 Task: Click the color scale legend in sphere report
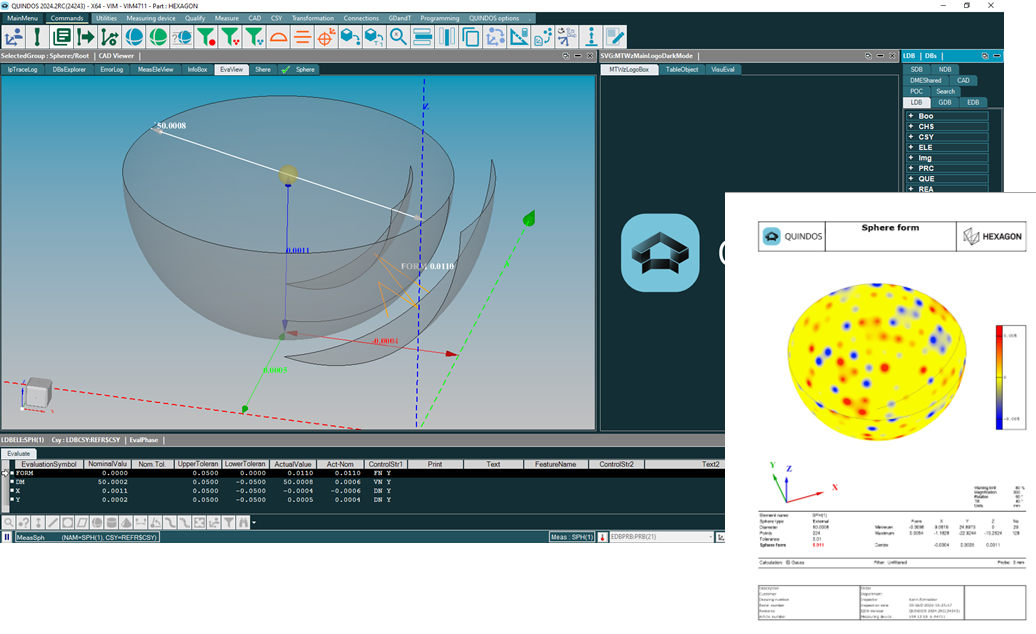click(x=1000, y=378)
